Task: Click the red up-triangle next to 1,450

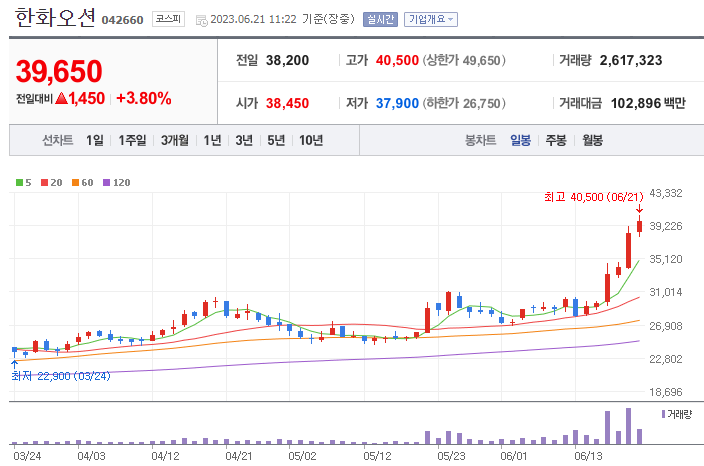Action: pyautogui.click(x=62, y=98)
